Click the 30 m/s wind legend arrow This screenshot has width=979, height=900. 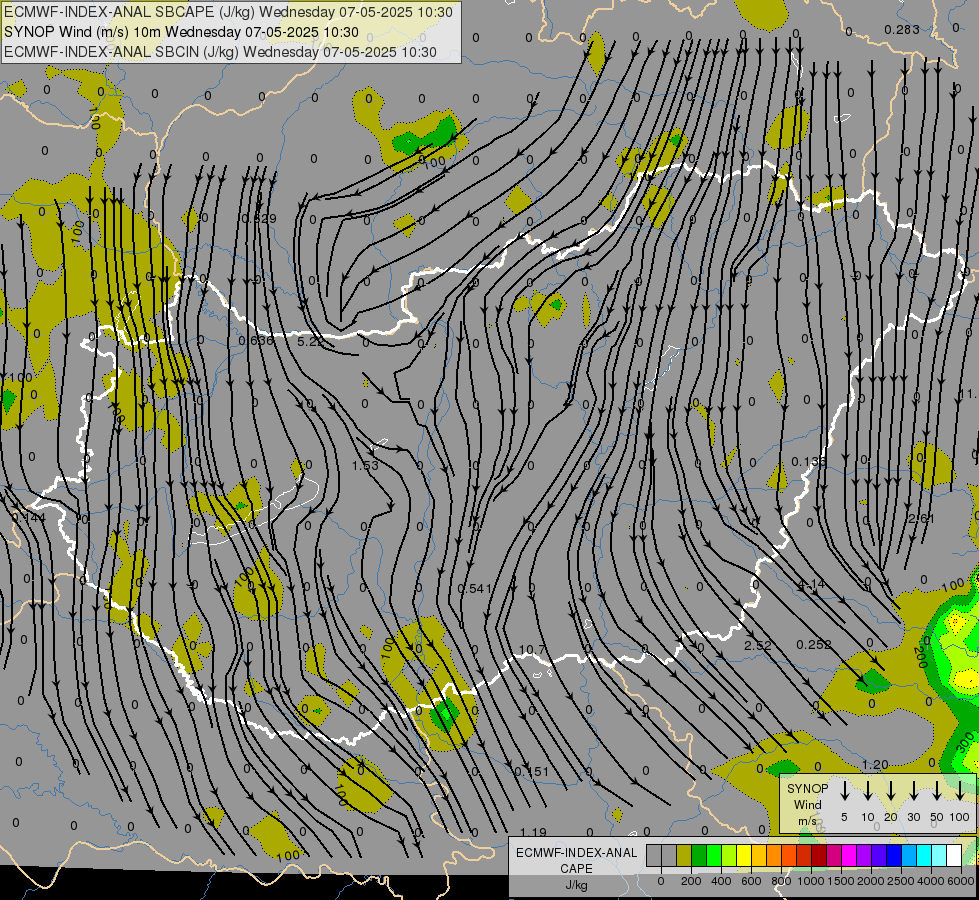tap(913, 790)
